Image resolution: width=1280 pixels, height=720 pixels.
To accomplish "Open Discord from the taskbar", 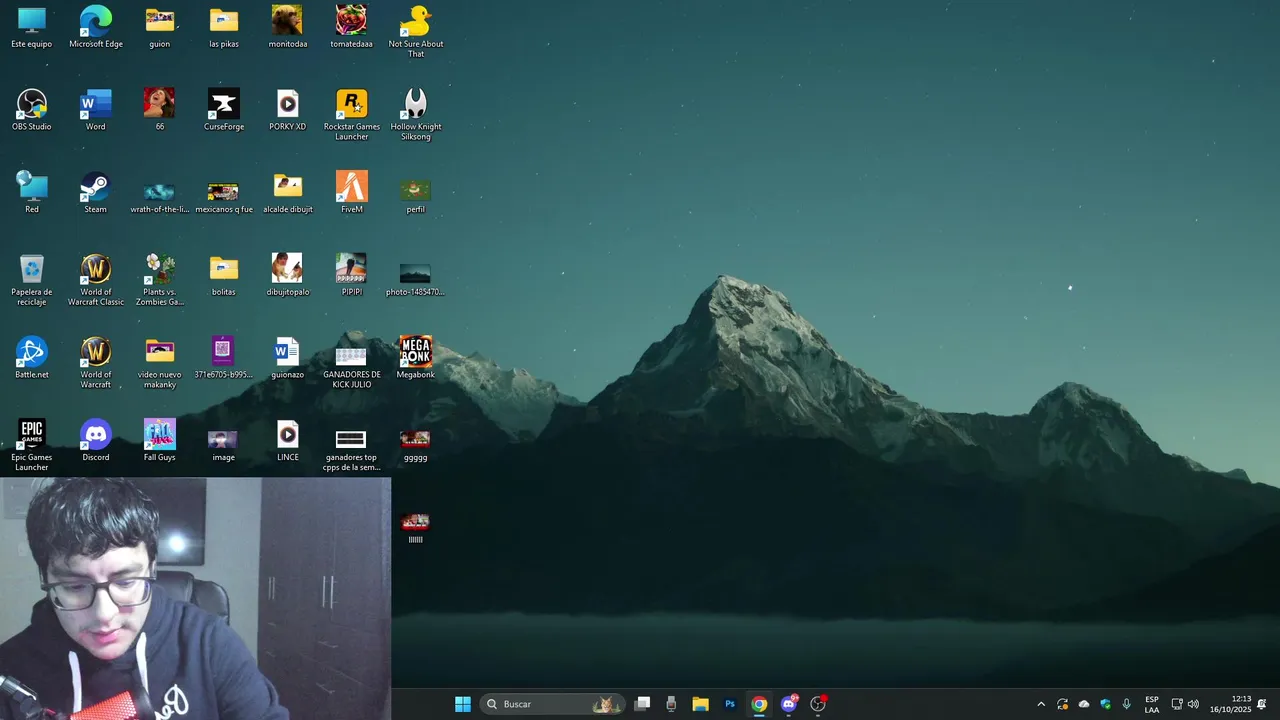I will 788,704.
